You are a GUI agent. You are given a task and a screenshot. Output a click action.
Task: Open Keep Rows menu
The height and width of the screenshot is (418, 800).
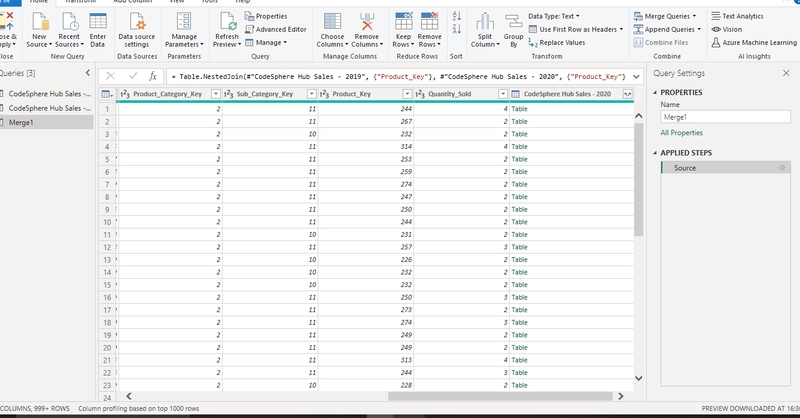(x=403, y=31)
